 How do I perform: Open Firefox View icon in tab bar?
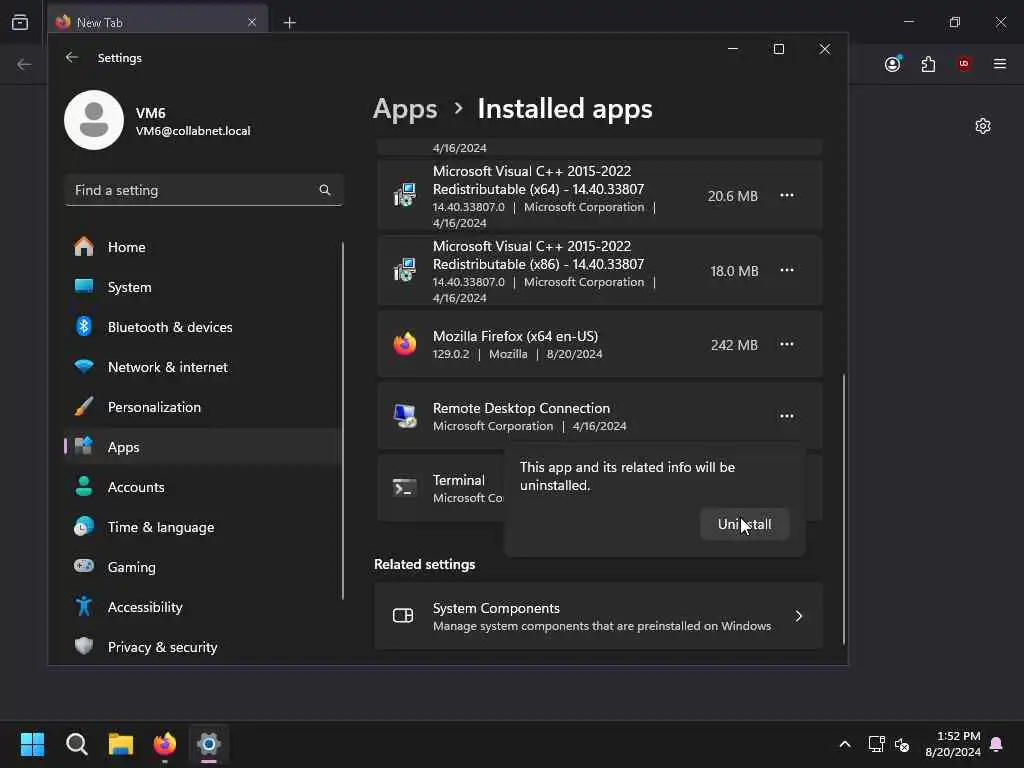pyautogui.click(x=20, y=22)
